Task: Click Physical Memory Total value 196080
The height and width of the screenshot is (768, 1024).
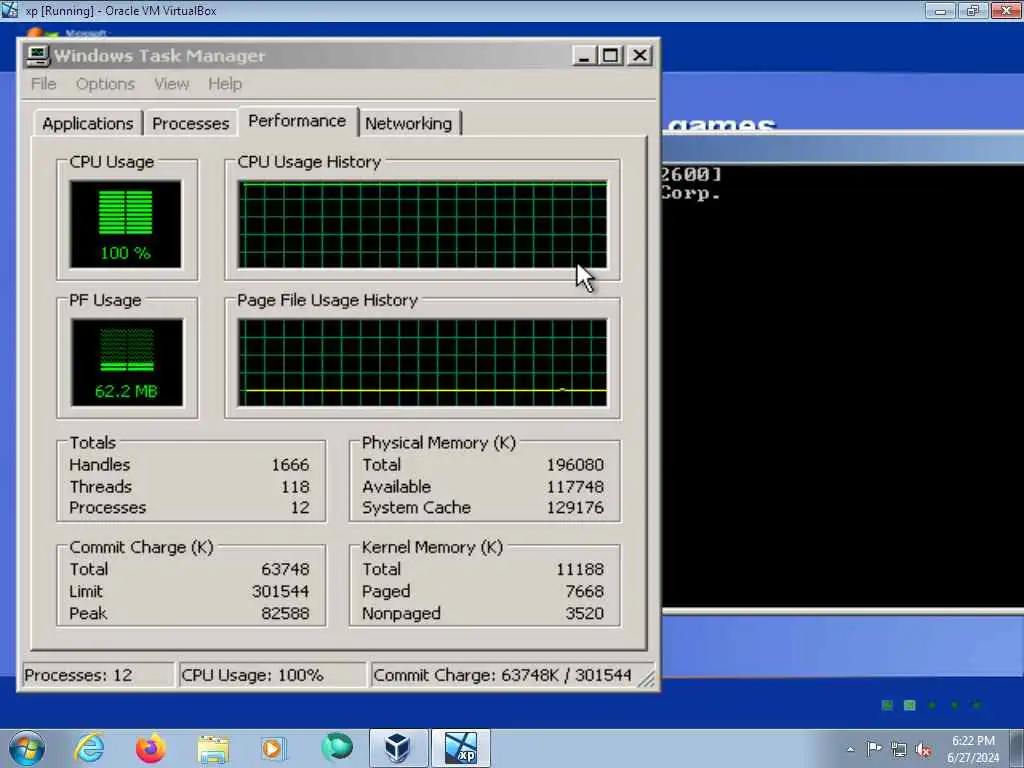Action: pos(575,465)
